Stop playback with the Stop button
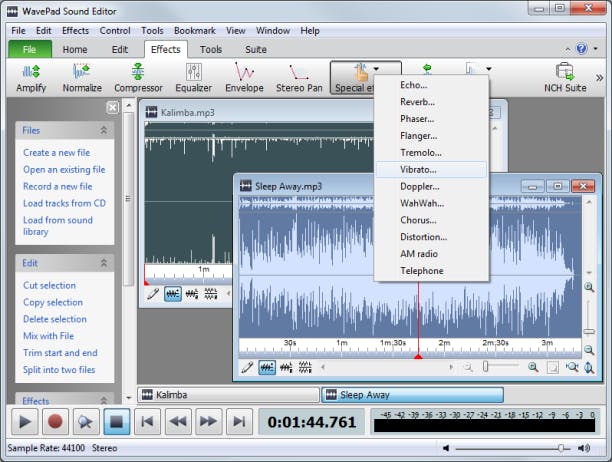 click(114, 421)
